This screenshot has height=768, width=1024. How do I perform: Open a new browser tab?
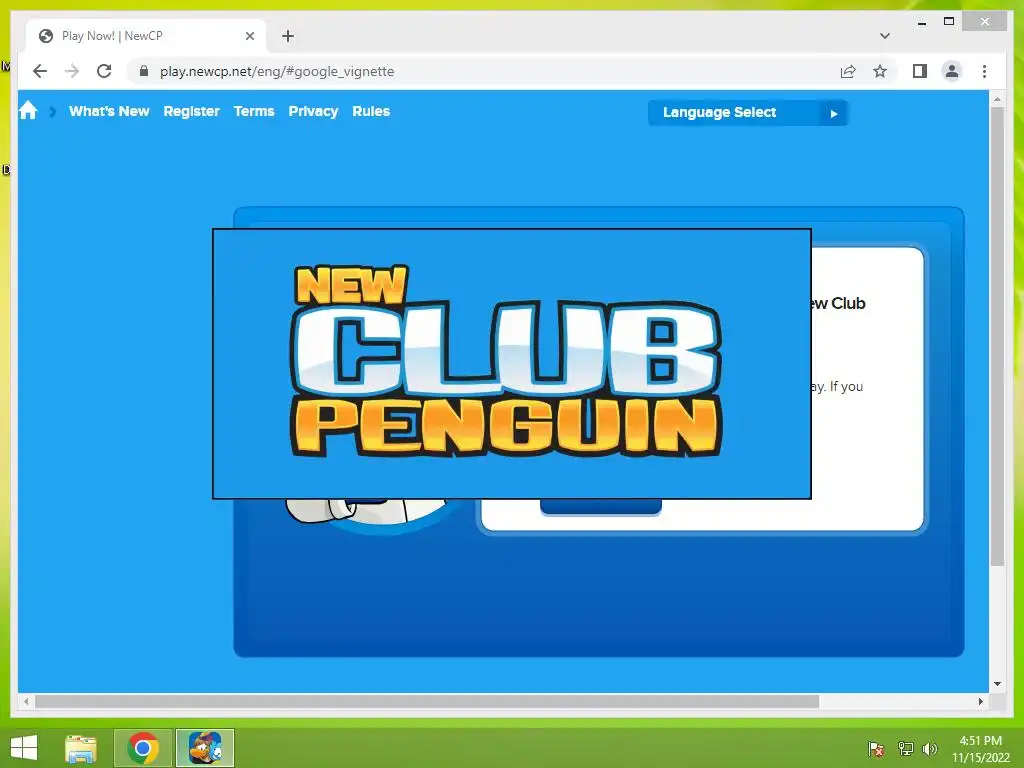(288, 36)
